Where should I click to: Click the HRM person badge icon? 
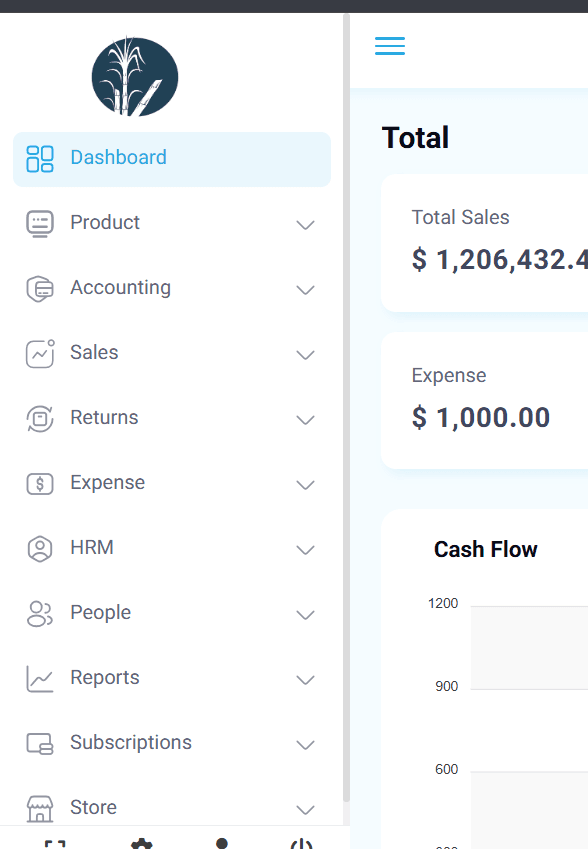[40, 548]
